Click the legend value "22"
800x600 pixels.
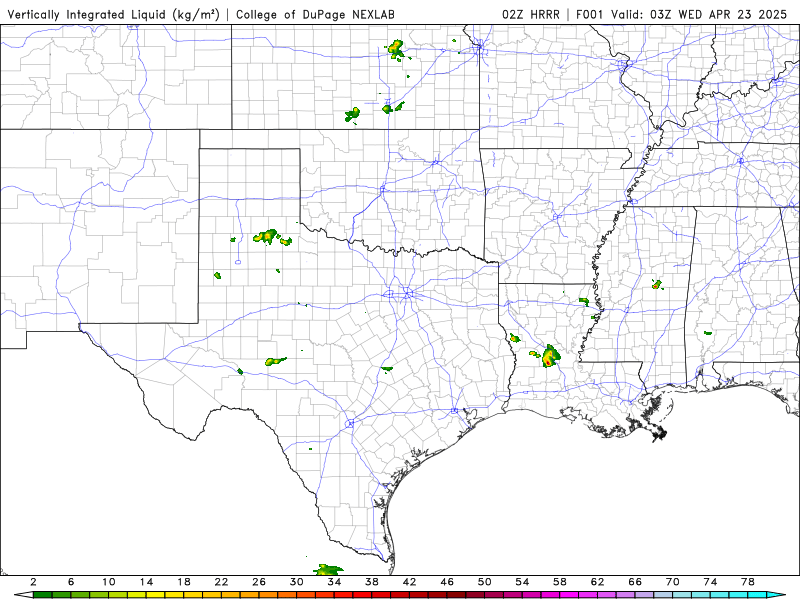(x=221, y=582)
